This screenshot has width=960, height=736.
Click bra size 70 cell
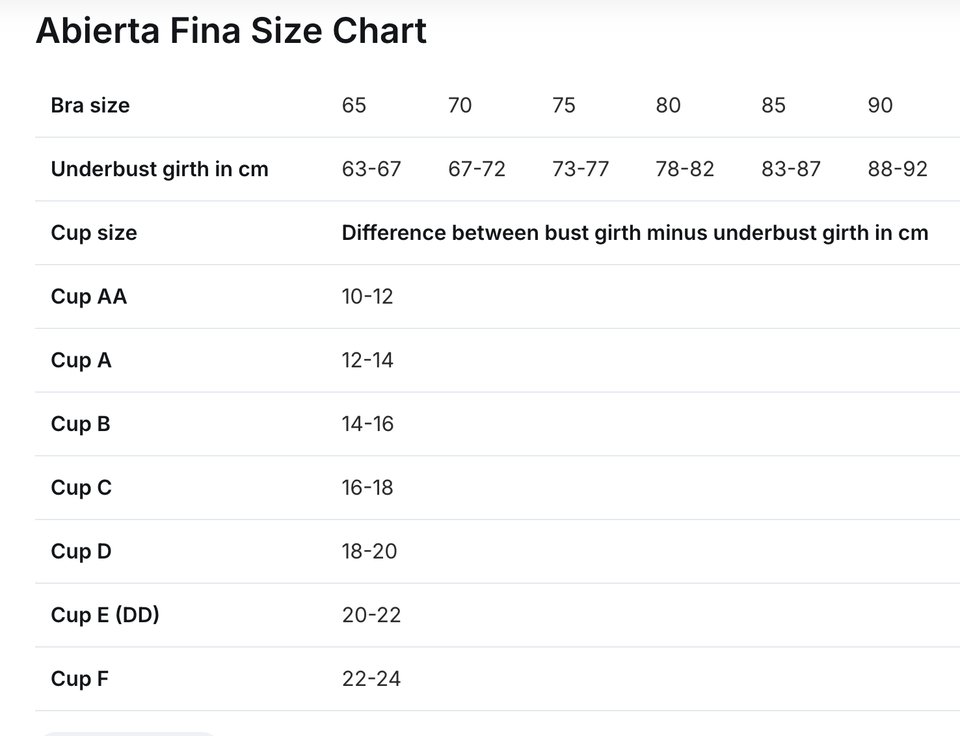click(460, 105)
